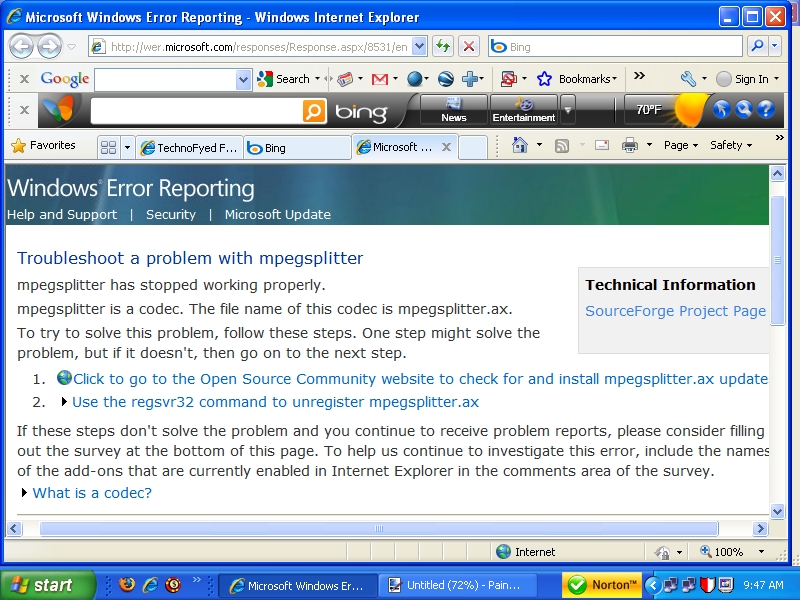
Task: Click the pop-up blocker icon in Google toolbar
Action: [508, 79]
